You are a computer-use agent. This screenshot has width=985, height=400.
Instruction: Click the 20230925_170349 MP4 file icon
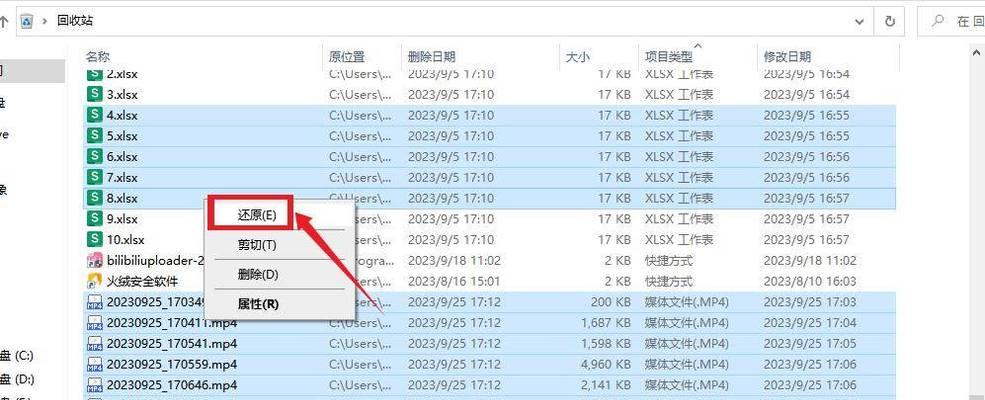(95, 302)
